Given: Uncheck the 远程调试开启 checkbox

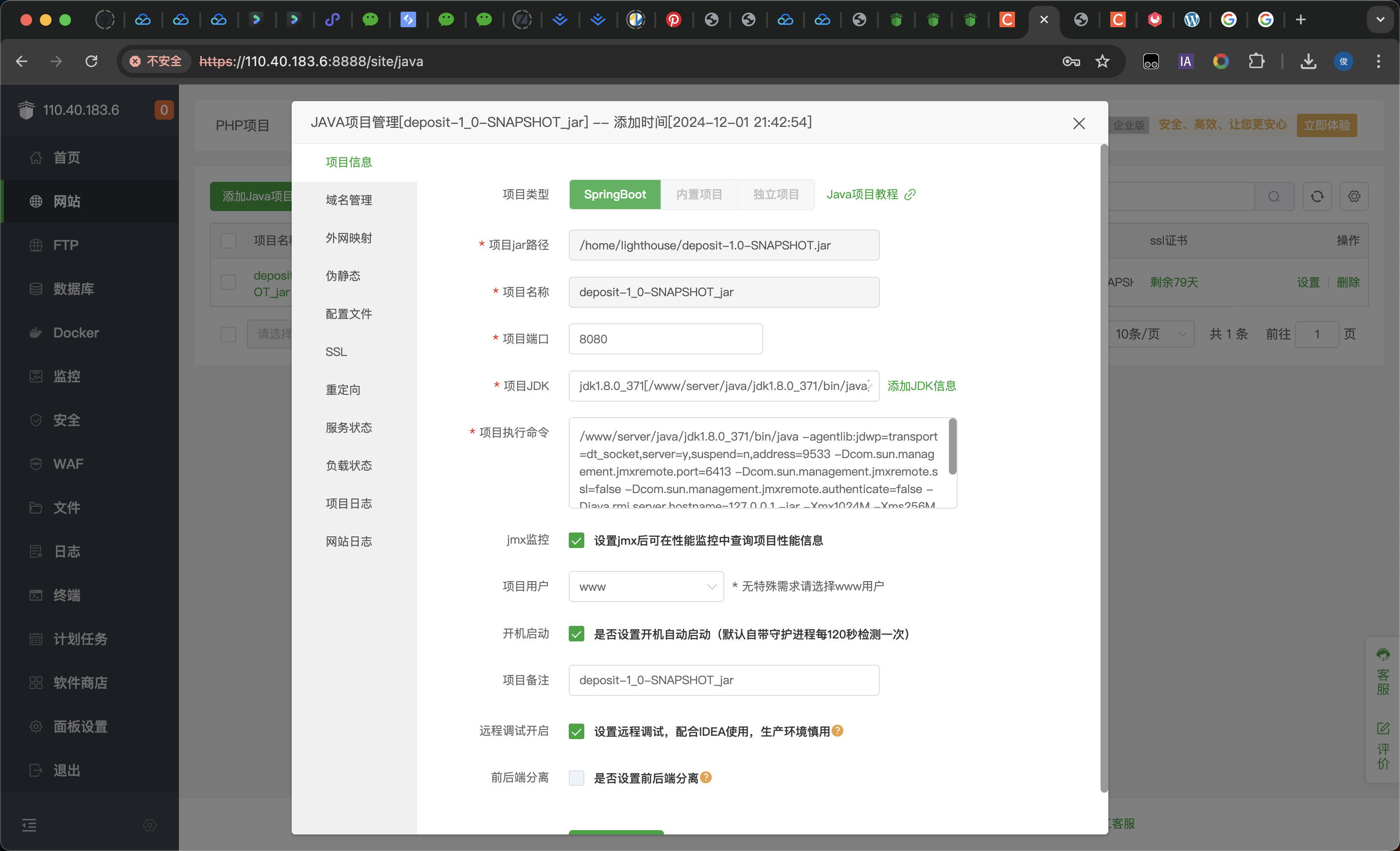Looking at the screenshot, I should [576, 731].
